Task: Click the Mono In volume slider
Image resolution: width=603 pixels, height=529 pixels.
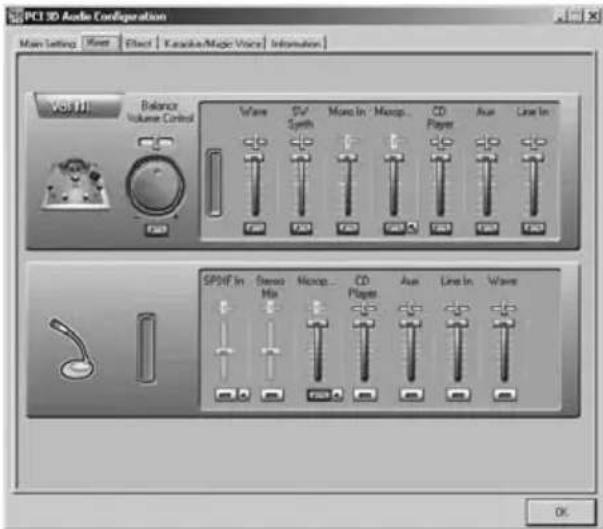Action: [348, 185]
